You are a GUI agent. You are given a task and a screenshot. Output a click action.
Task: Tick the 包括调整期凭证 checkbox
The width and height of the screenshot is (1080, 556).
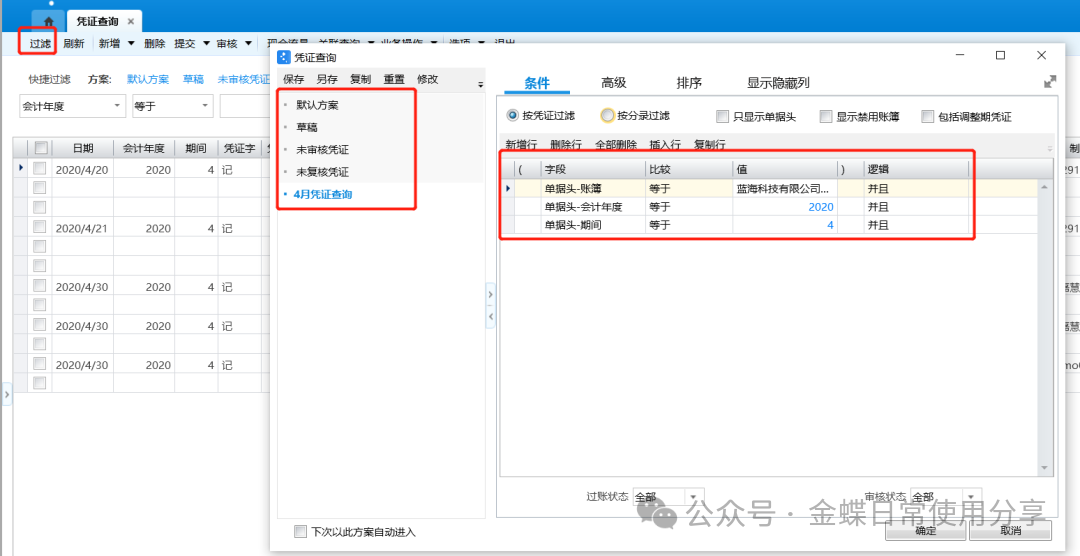point(928,116)
